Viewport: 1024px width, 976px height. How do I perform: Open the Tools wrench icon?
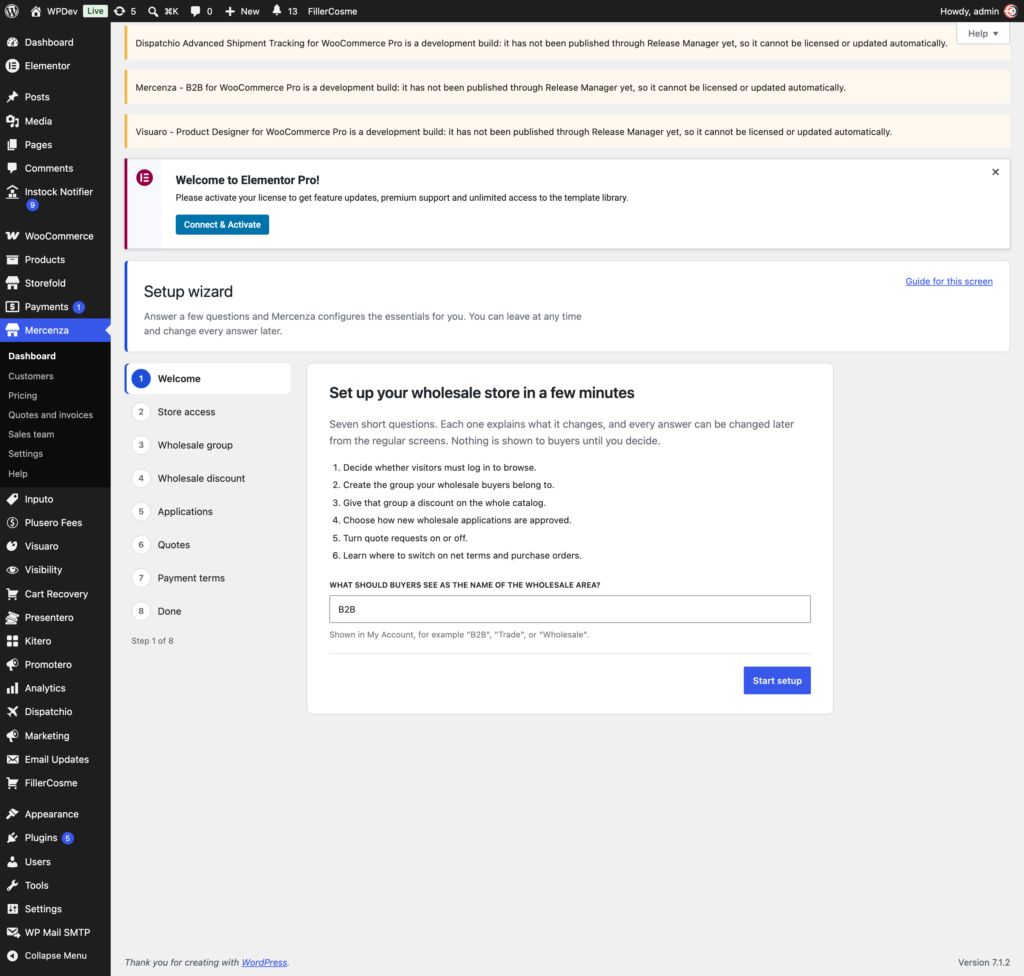(12, 885)
